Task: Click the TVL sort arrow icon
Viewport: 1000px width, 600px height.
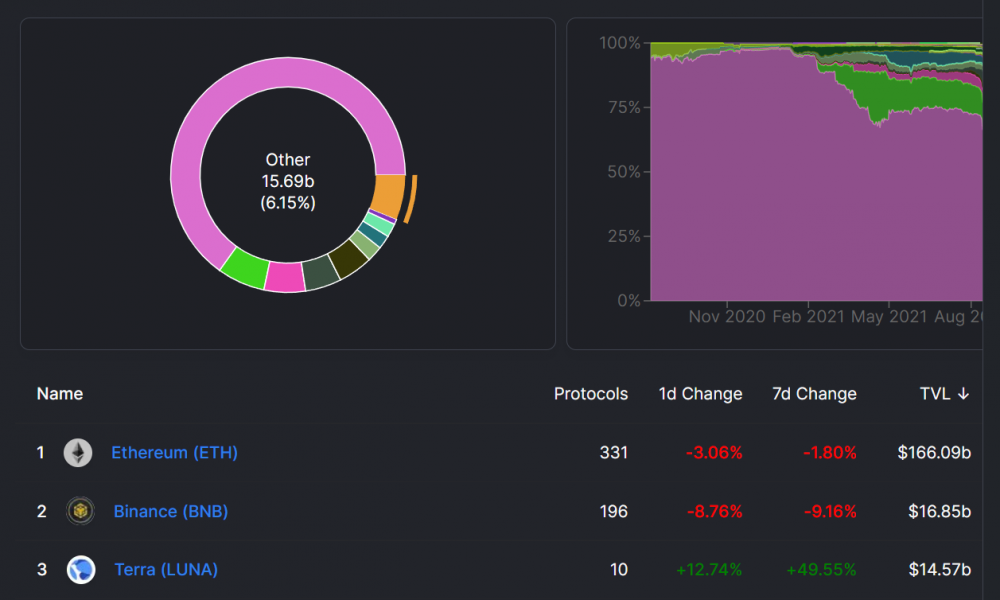Action: (x=964, y=394)
